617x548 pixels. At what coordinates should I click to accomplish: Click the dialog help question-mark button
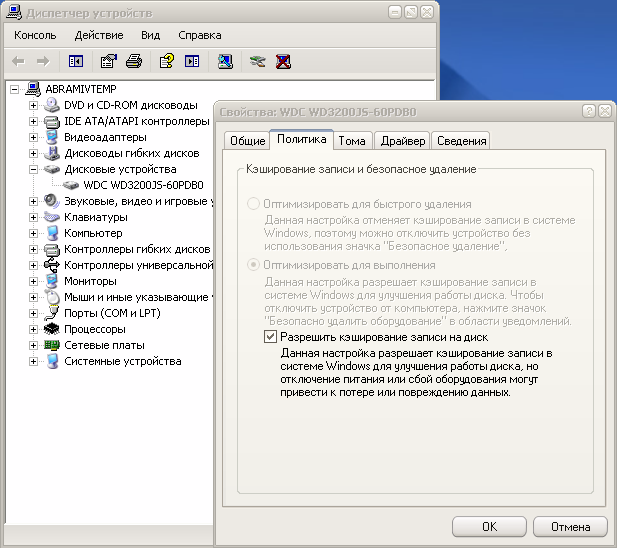tap(589, 112)
